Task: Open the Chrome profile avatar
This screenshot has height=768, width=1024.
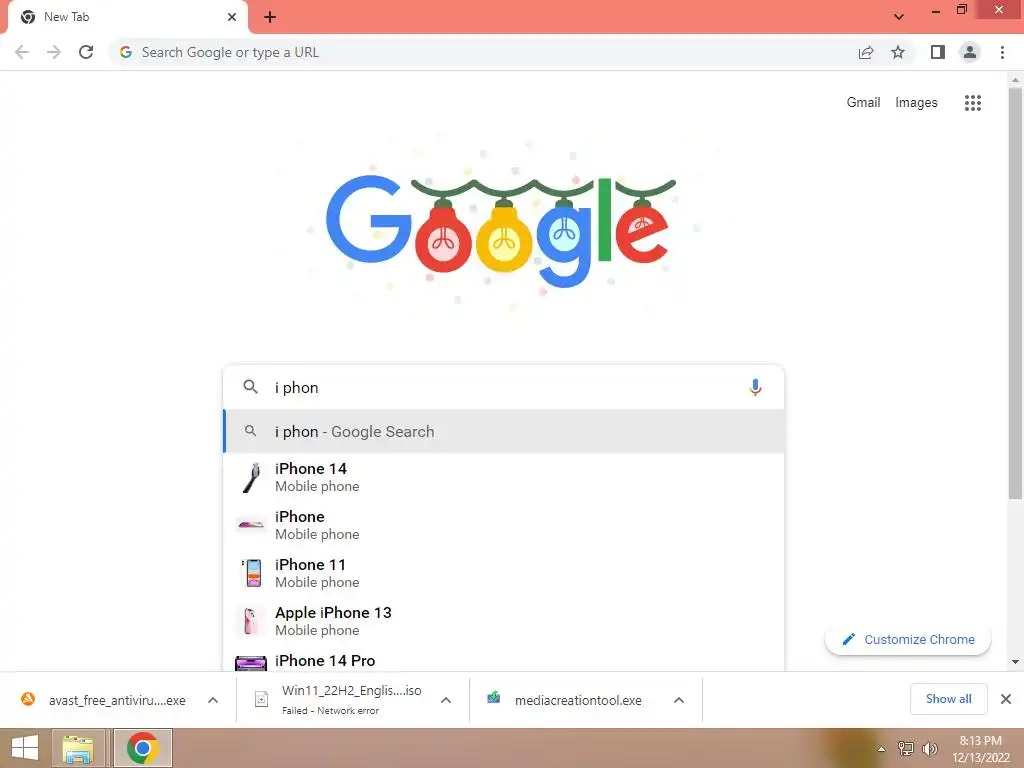Action: pyautogui.click(x=970, y=52)
